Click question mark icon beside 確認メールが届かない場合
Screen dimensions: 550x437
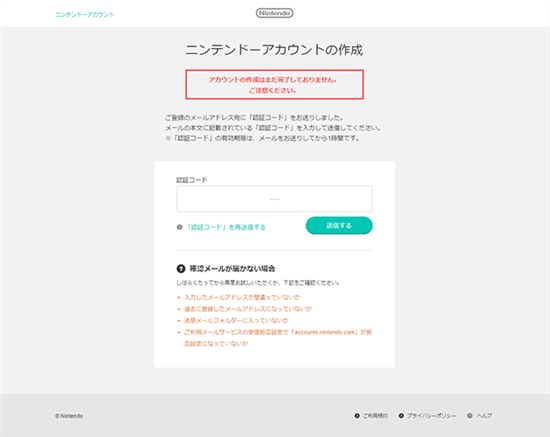pos(181,269)
